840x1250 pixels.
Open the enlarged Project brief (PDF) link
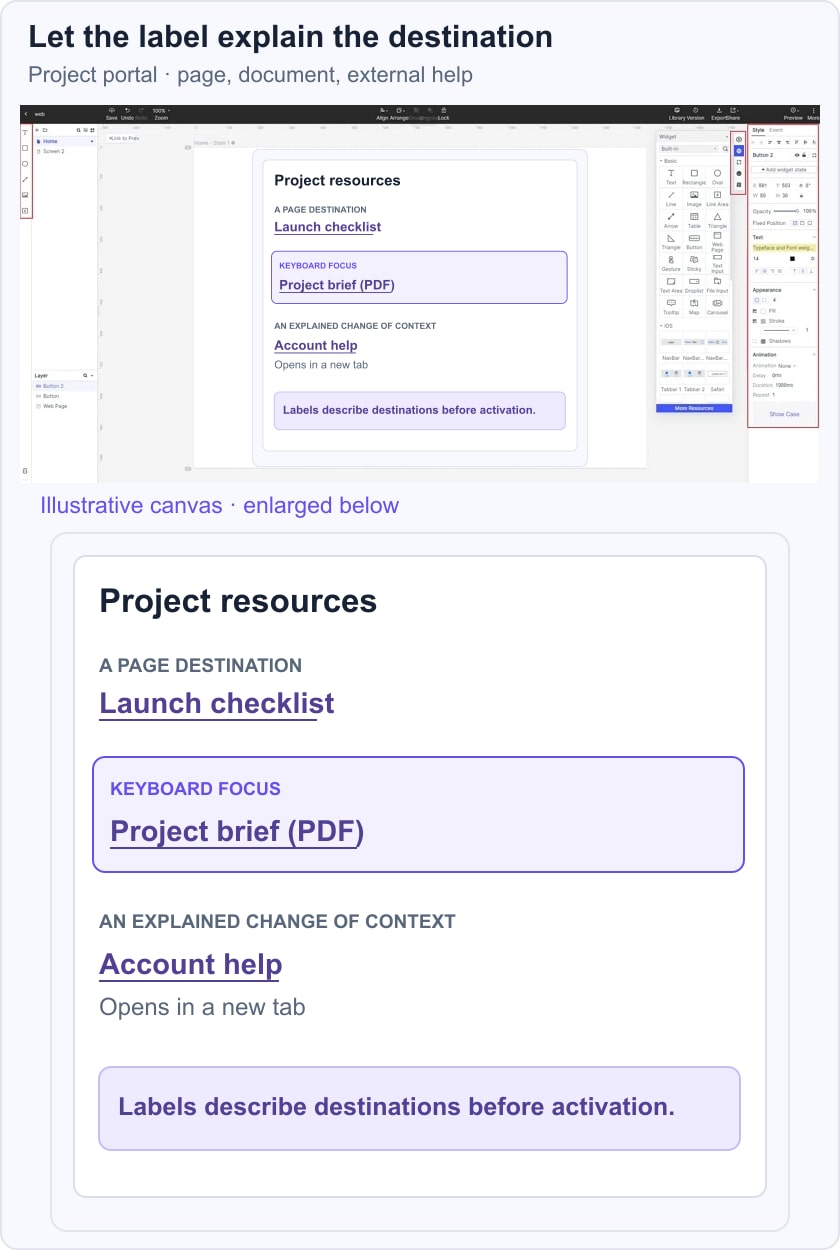click(237, 831)
